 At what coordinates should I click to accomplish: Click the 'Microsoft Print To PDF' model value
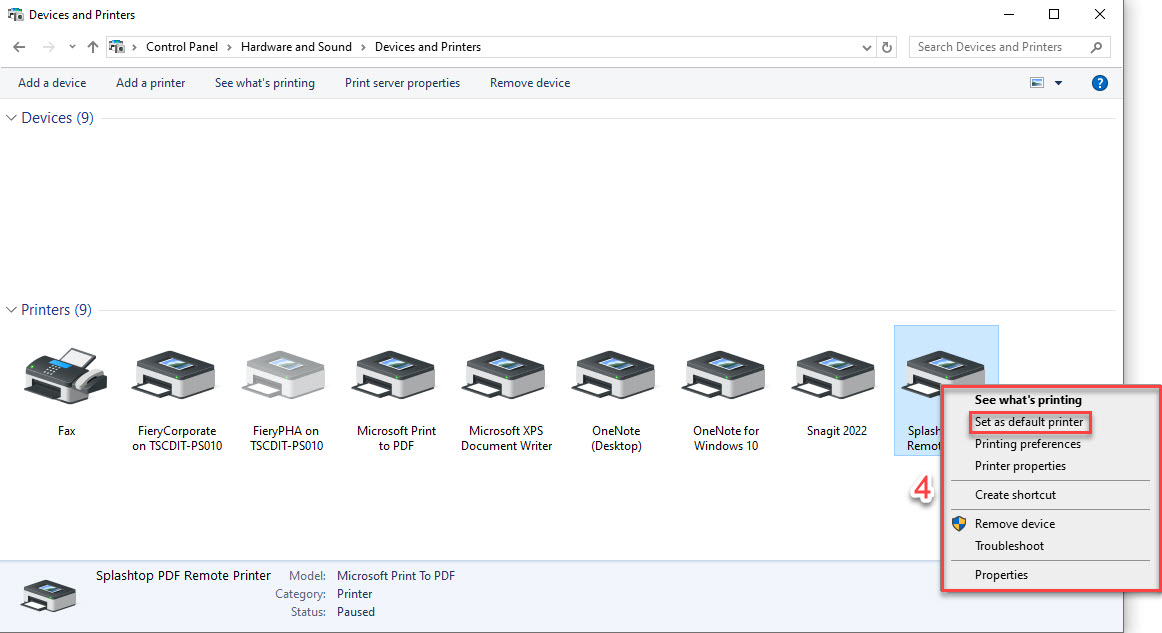(396, 576)
